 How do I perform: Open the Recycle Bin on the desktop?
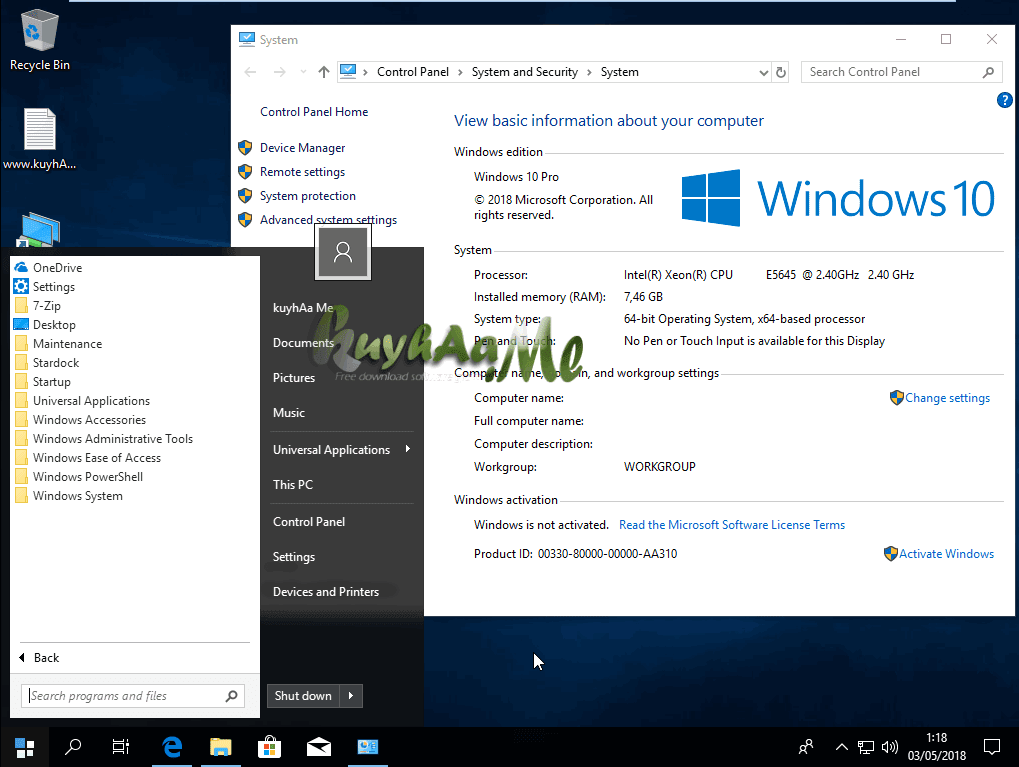(x=39, y=32)
